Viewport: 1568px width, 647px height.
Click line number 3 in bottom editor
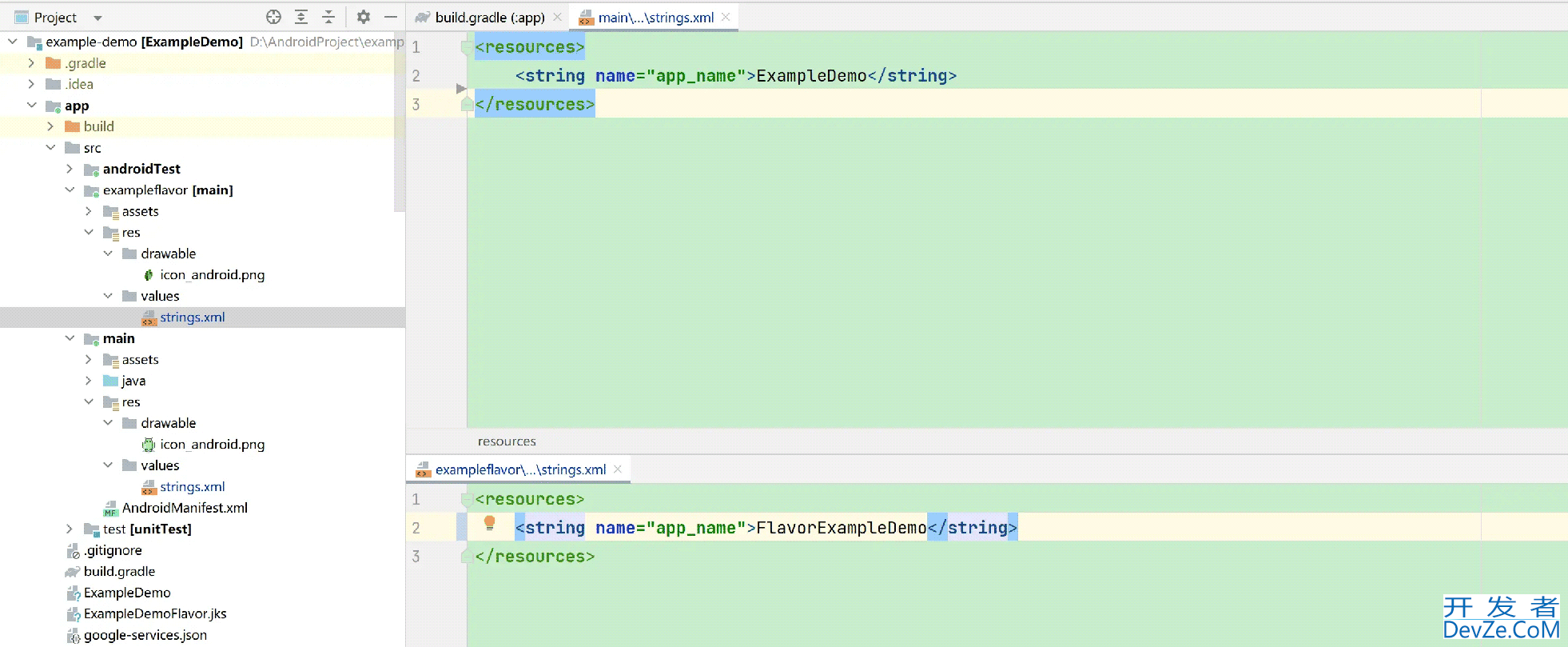416,557
